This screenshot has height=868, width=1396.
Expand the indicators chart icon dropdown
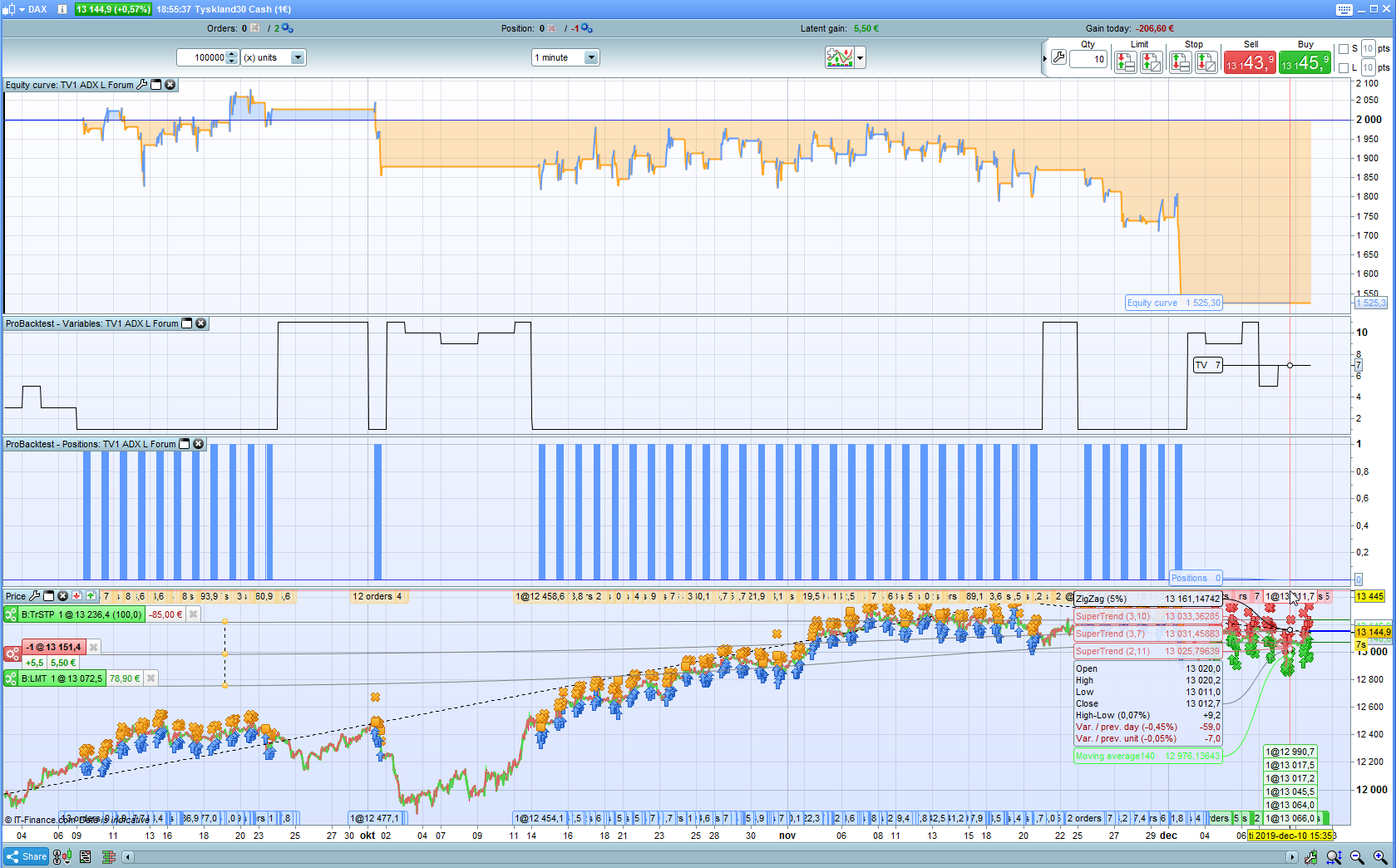(x=860, y=58)
